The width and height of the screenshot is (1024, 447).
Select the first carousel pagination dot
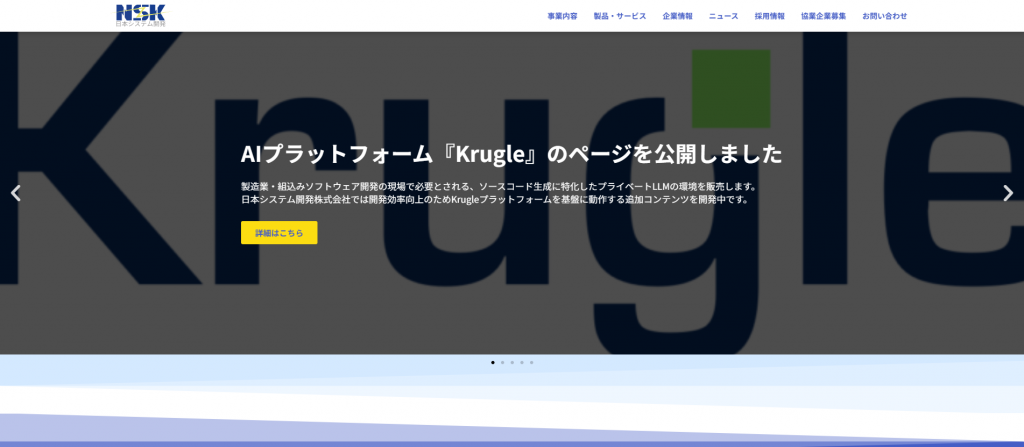point(492,362)
